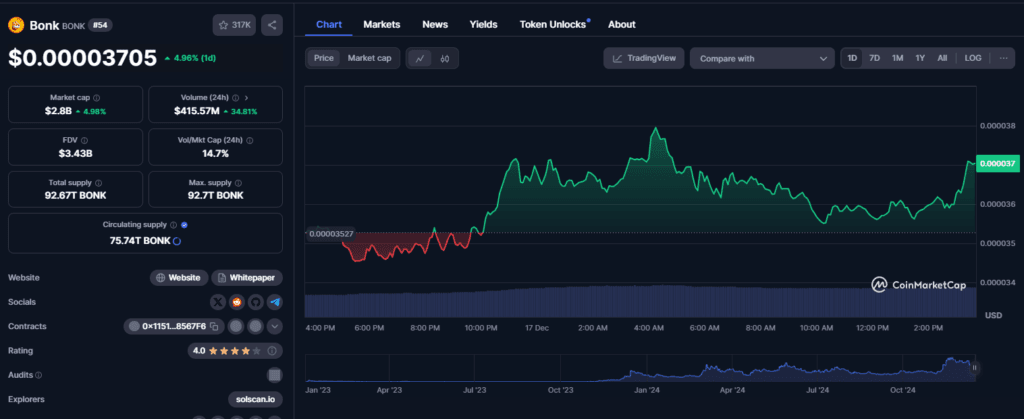
Task: Click the circle icon beside 75.74T BONK
Action: (x=176, y=240)
